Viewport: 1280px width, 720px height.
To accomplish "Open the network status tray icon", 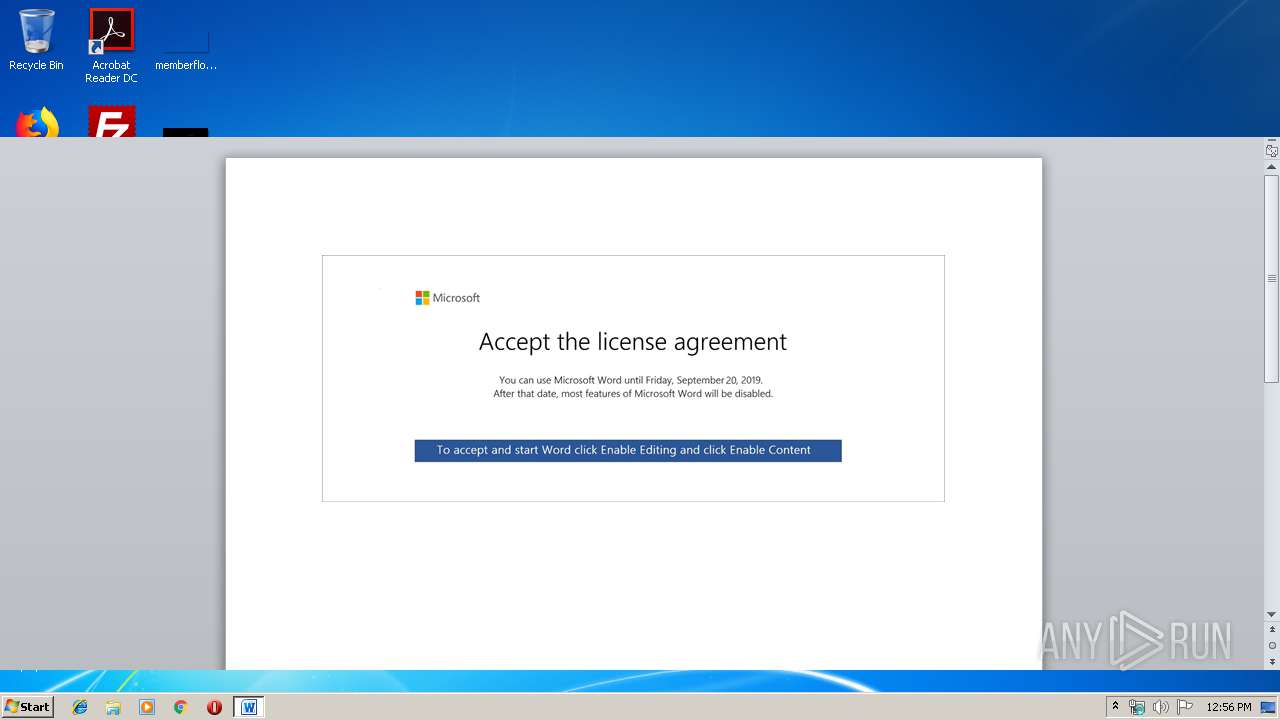I will coord(1137,707).
